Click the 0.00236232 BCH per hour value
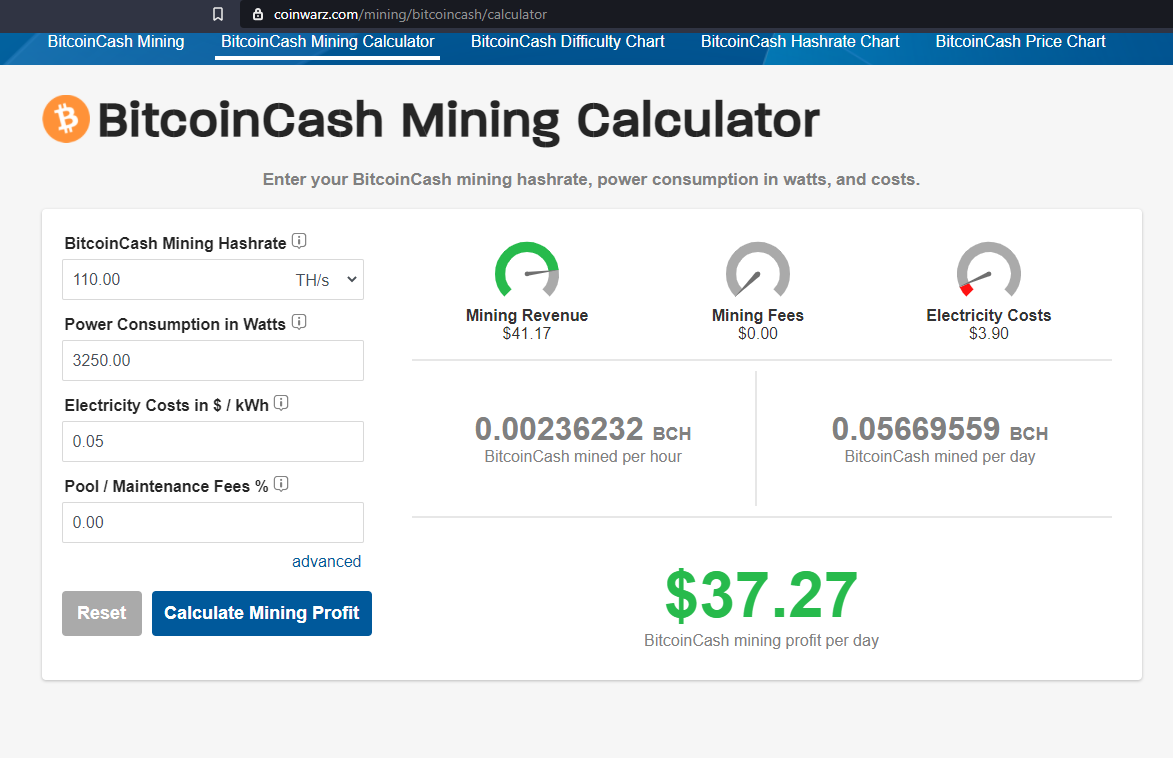This screenshot has width=1173, height=758. [x=583, y=430]
